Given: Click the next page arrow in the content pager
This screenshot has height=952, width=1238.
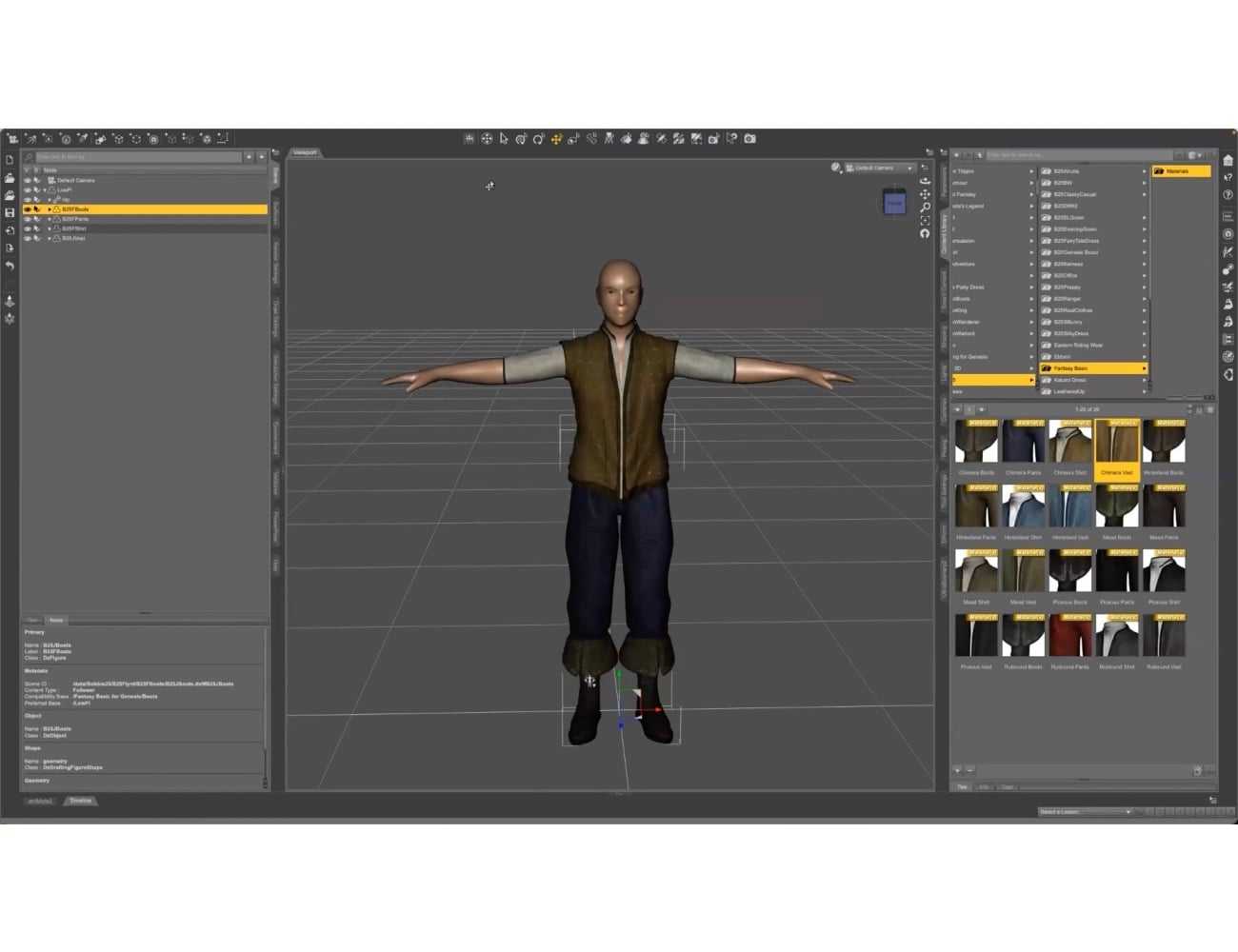Looking at the screenshot, I should (x=981, y=409).
